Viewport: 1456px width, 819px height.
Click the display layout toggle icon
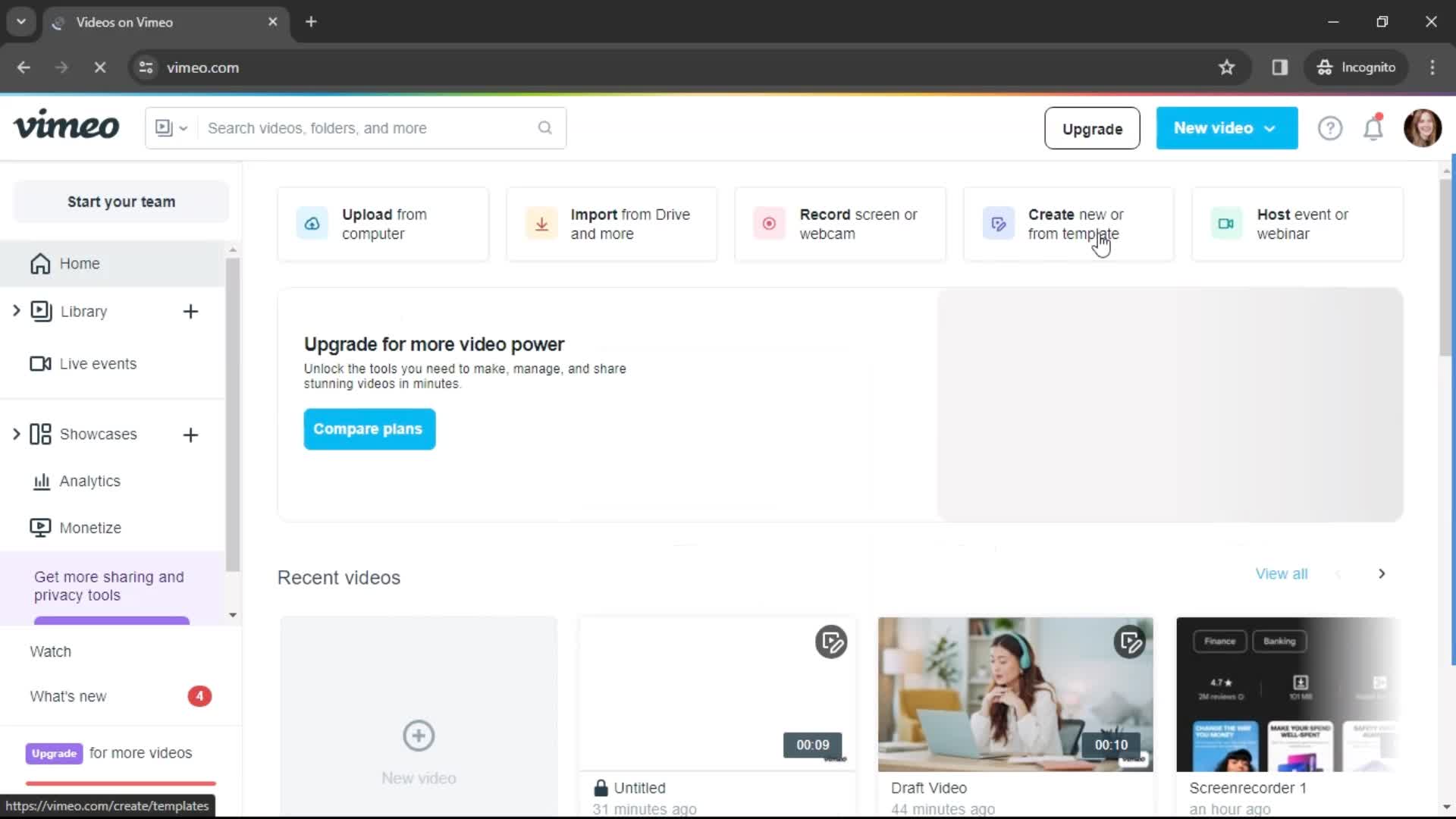pos(170,128)
